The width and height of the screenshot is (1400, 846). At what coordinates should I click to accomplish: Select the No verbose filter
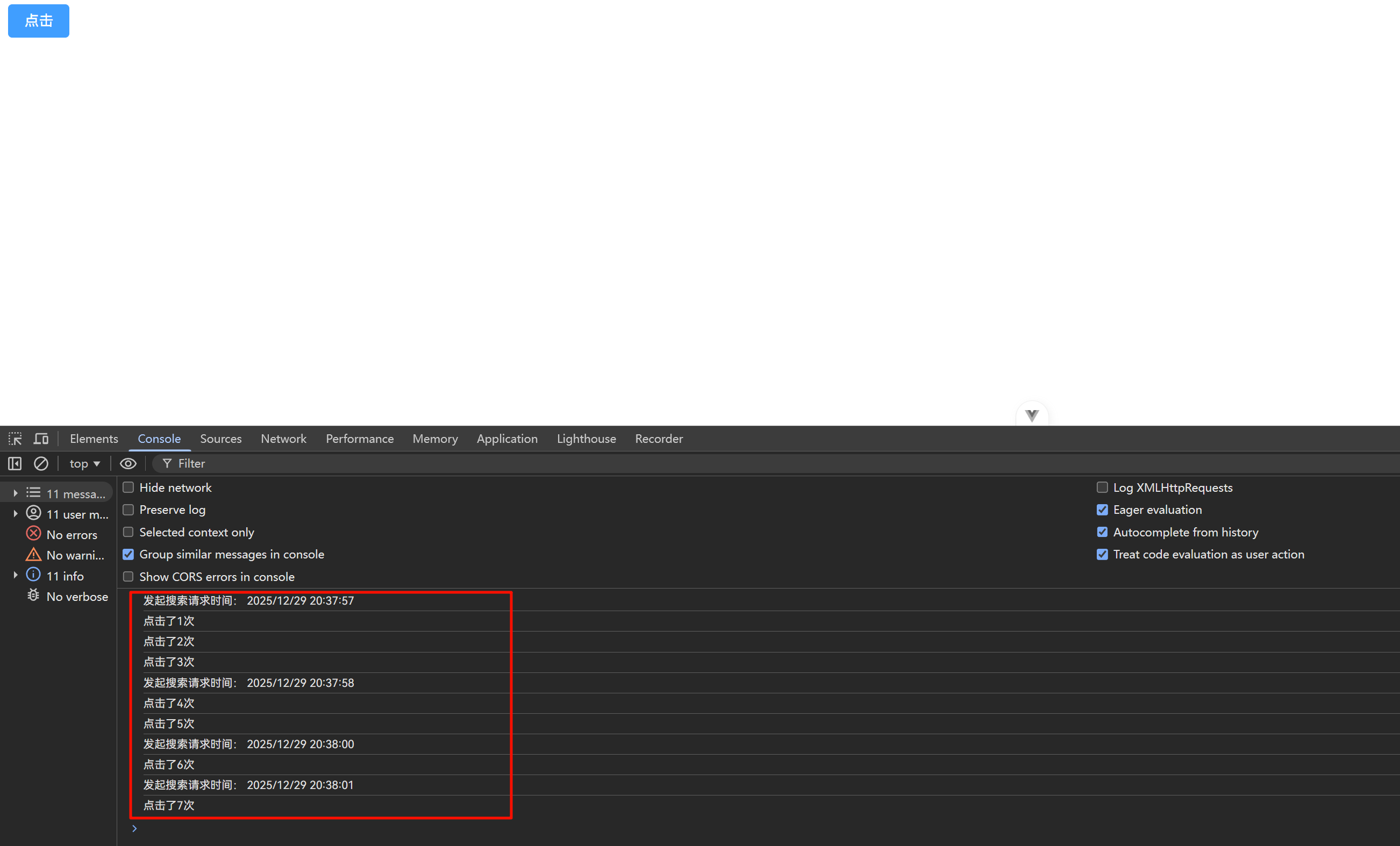[77, 597]
